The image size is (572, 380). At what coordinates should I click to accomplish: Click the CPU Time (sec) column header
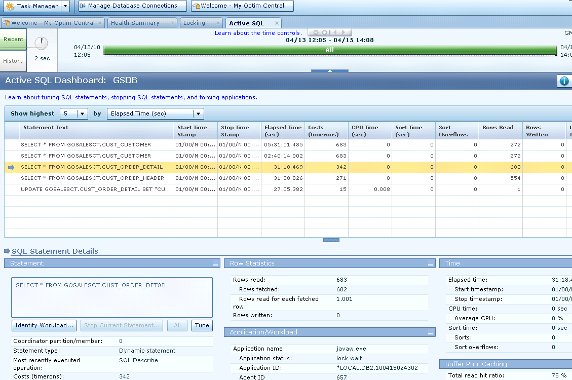tap(370, 131)
